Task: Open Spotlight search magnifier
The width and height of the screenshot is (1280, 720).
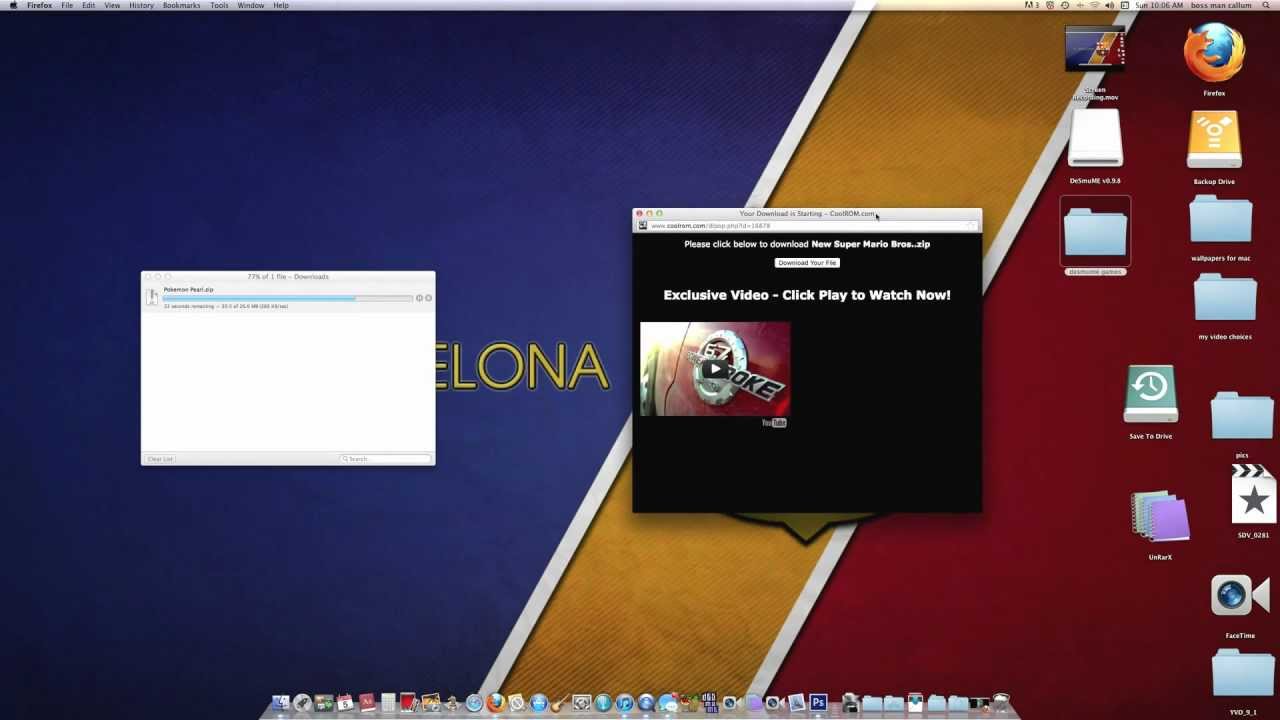Action: click(1266, 5)
